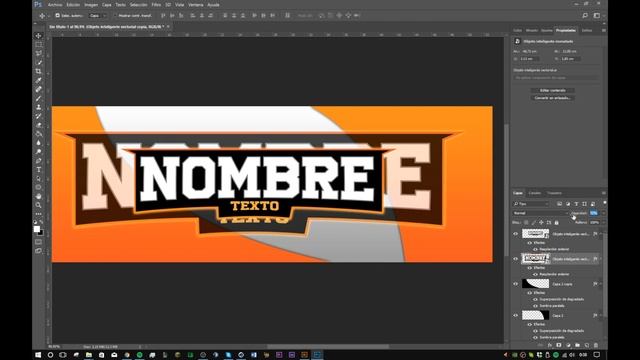The image size is (640, 360).
Task: Click the Editar contenido button
Action: pos(553,90)
